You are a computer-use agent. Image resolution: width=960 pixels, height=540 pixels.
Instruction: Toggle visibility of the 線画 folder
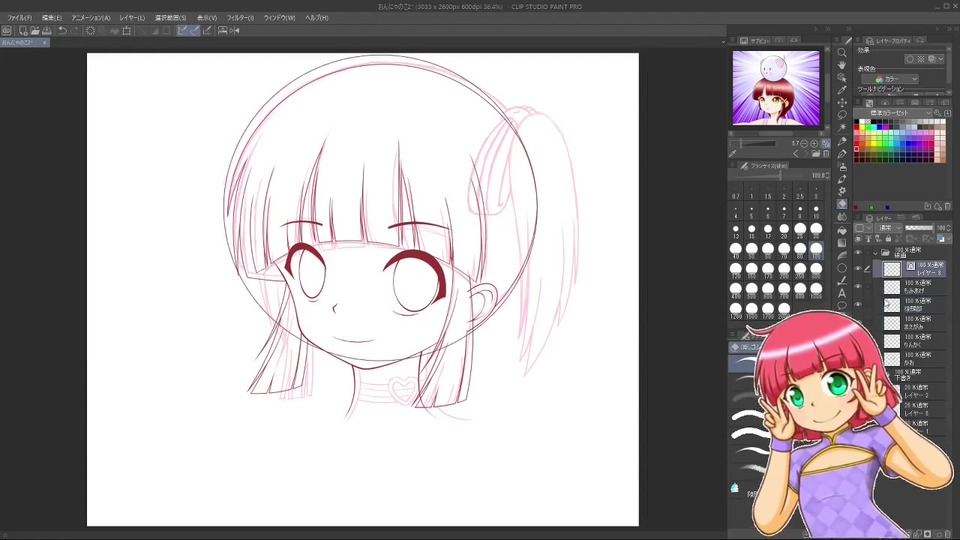point(858,253)
